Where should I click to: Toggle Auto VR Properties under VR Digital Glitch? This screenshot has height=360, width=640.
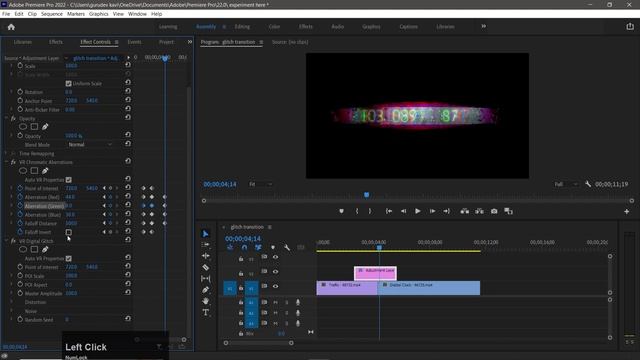click(69, 258)
